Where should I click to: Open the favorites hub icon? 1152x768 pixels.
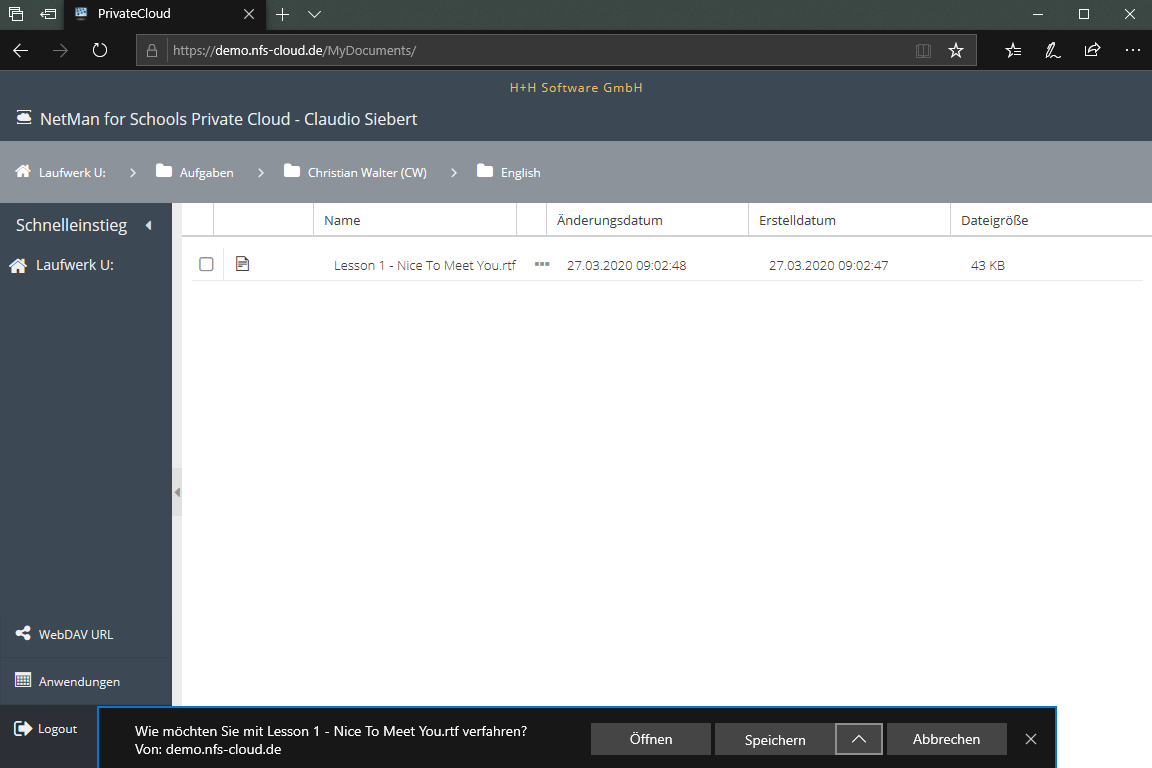pyautogui.click(x=1013, y=51)
